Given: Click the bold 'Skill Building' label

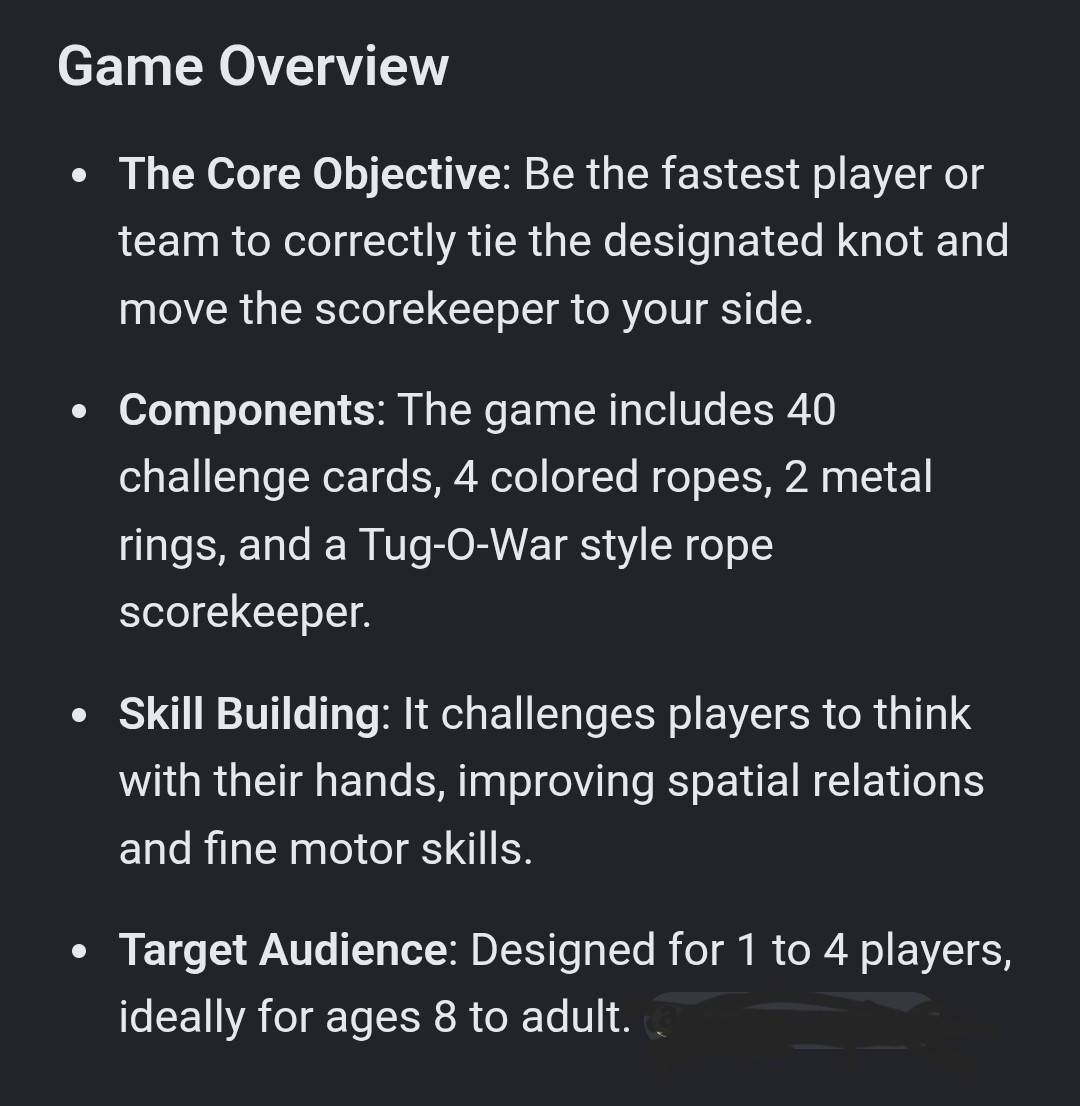Looking at the screenshot, I should click(250, 713).
